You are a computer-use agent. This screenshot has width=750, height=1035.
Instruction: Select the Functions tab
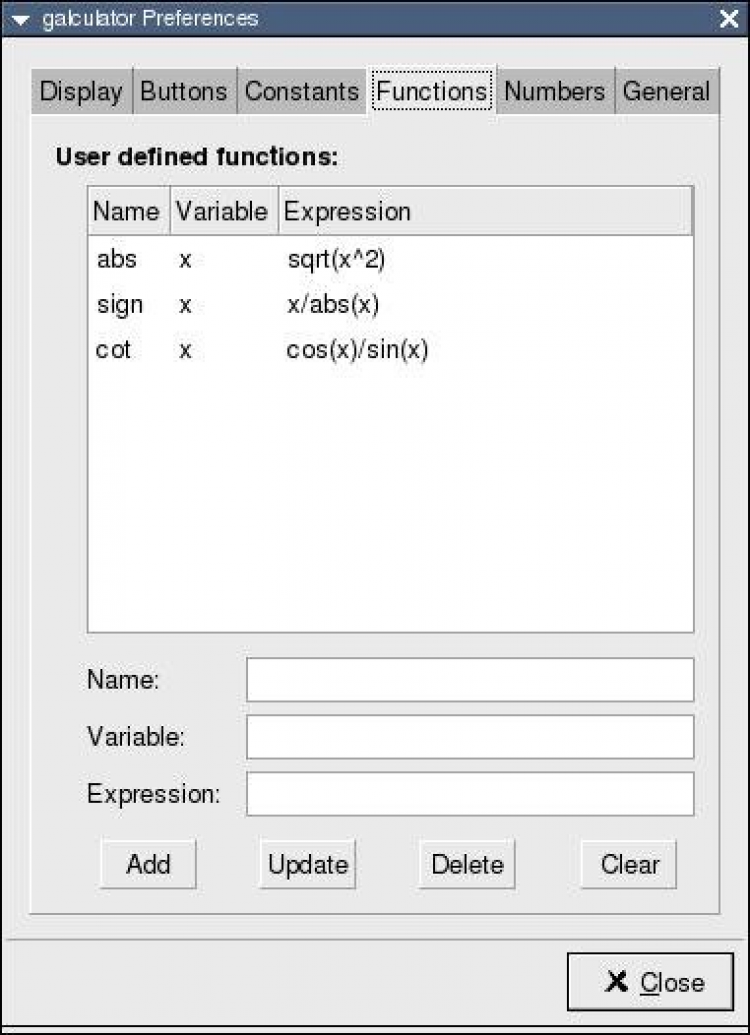(x=432, y=92)
